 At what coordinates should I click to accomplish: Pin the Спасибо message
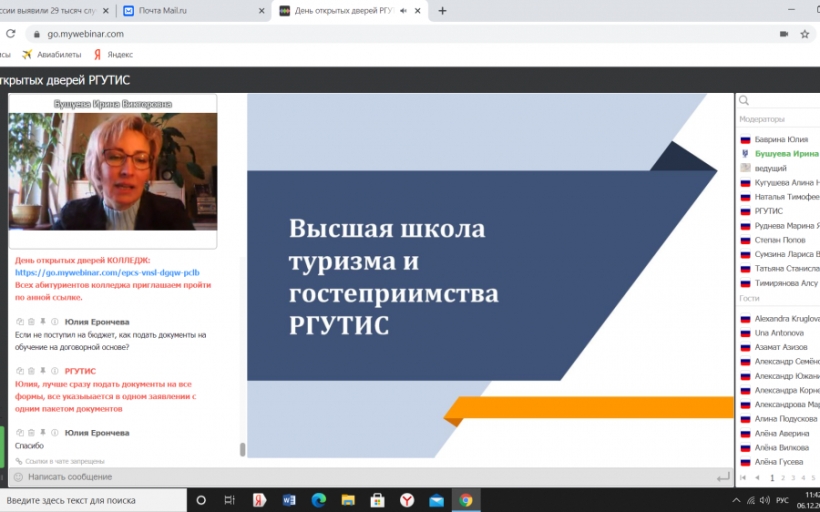point(43,433)
